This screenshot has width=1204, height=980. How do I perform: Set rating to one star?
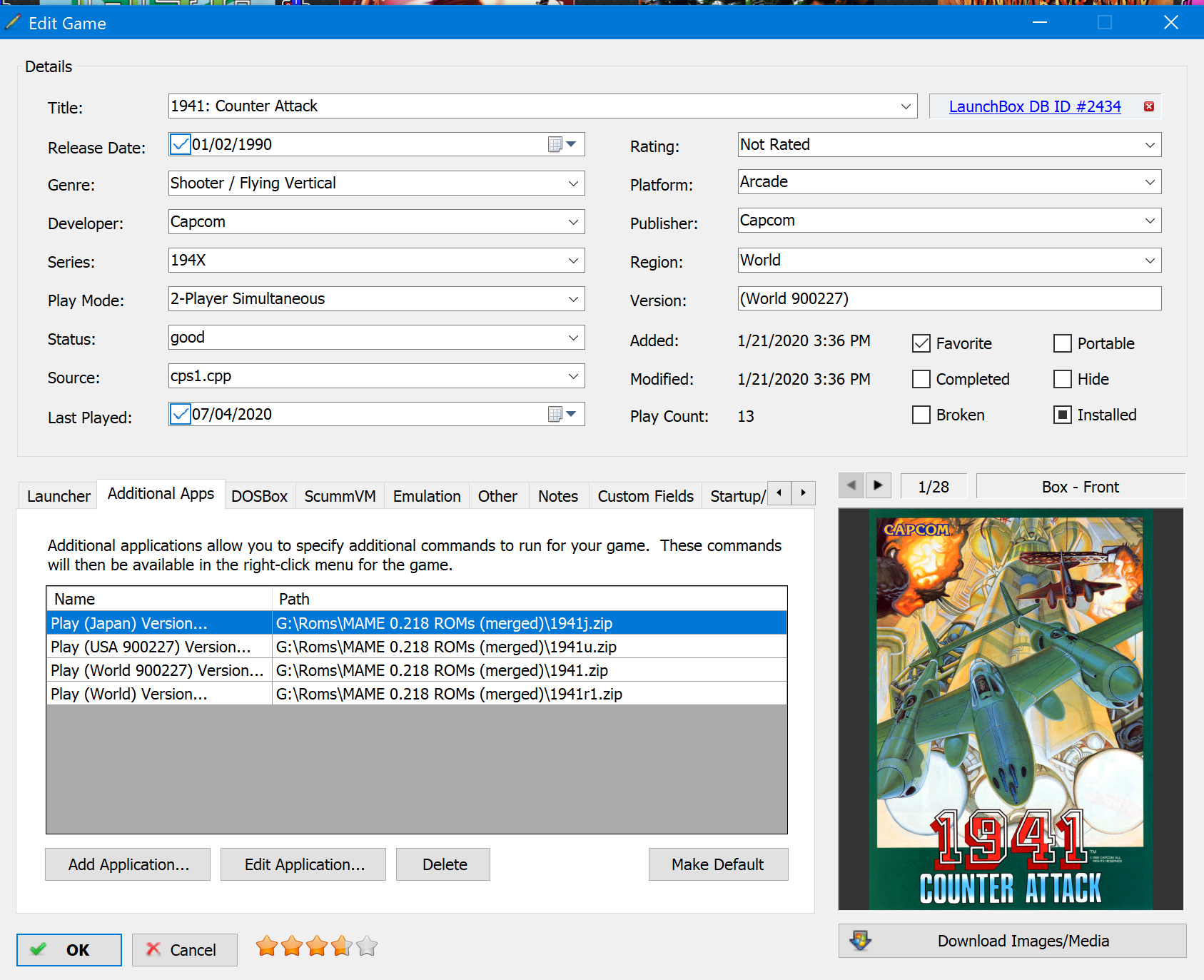click(267, 946)
